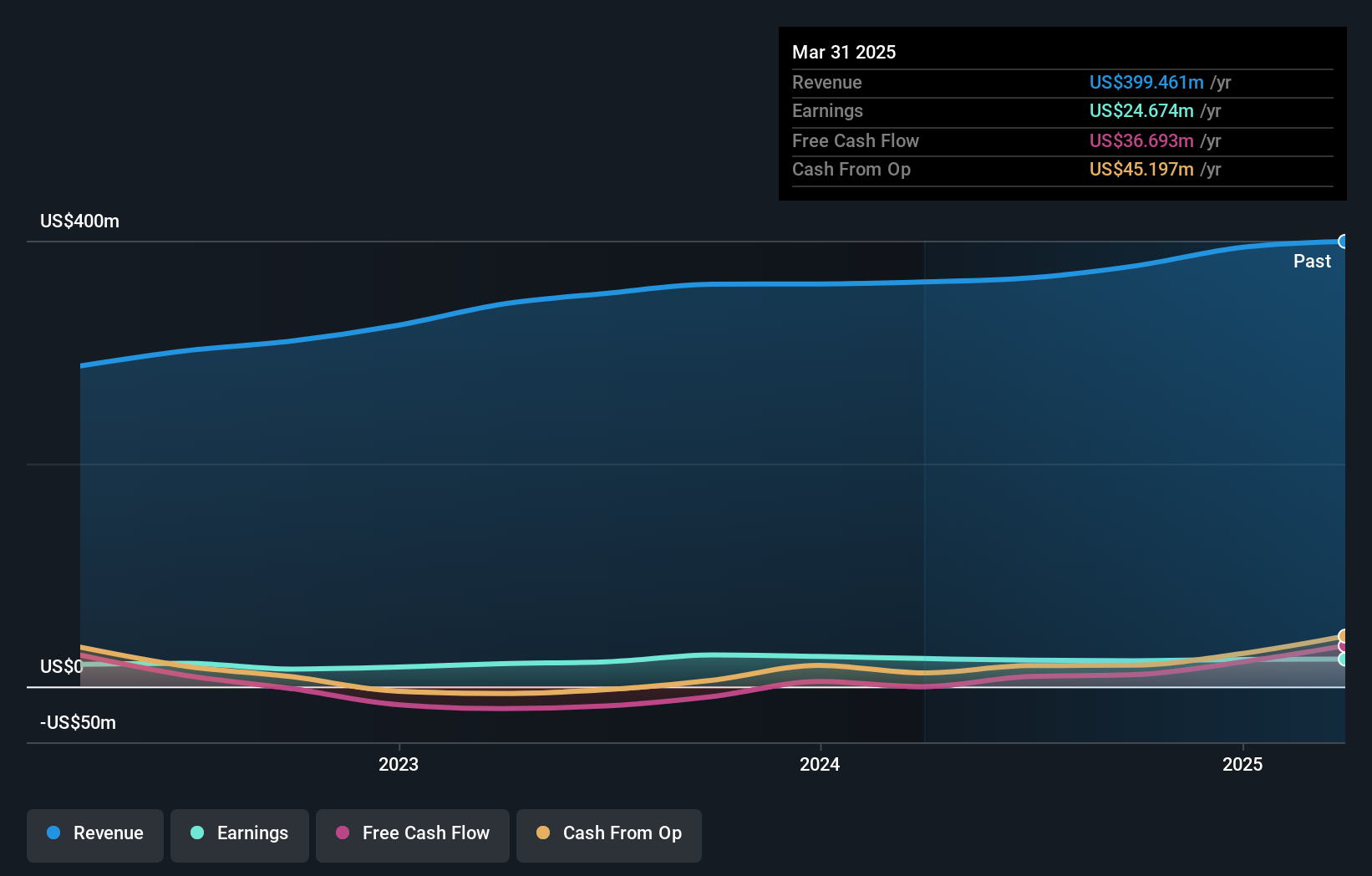This screenshot has width=1372, height=876.
Task: Click the 2025 x-axis label
Action: pyautogui.click(x=1242, y=765)
